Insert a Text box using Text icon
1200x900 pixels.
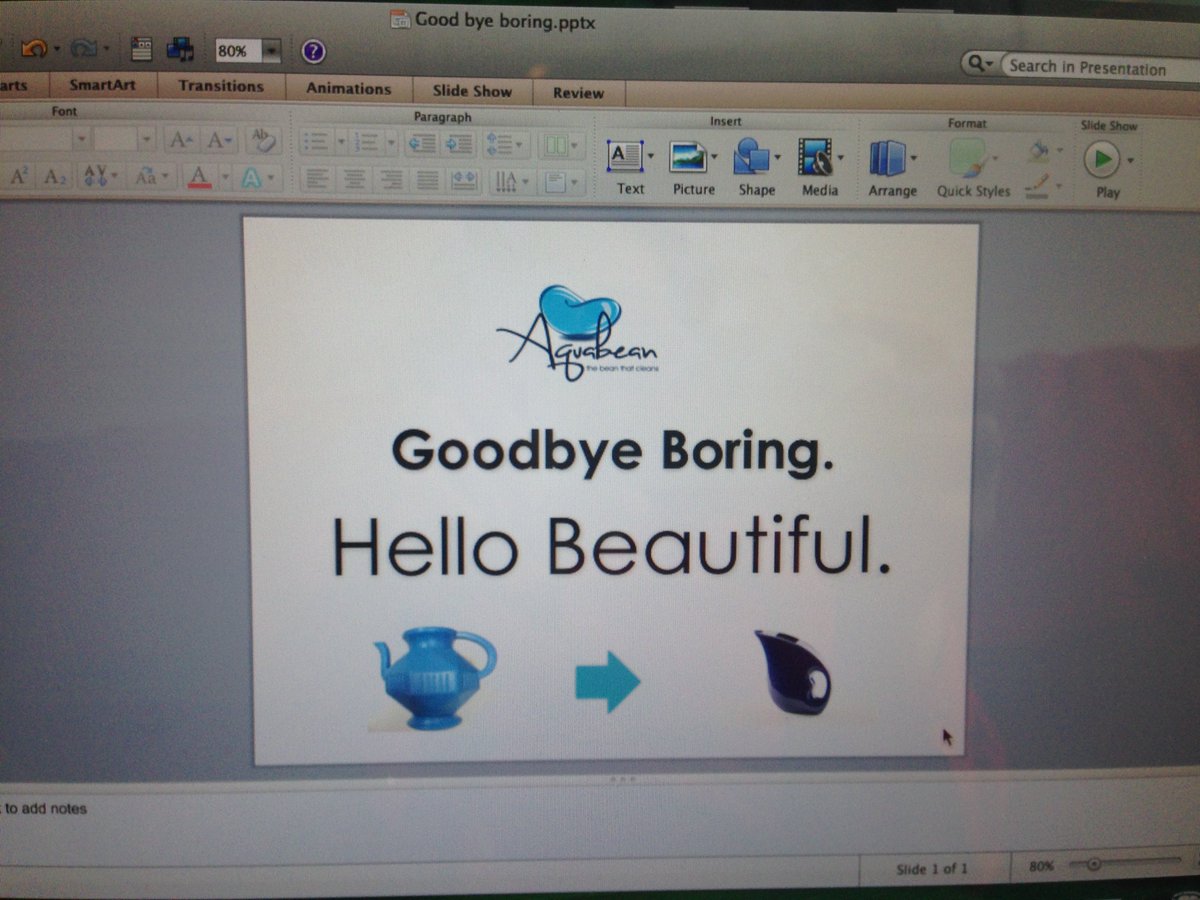[x=625, y=156]
